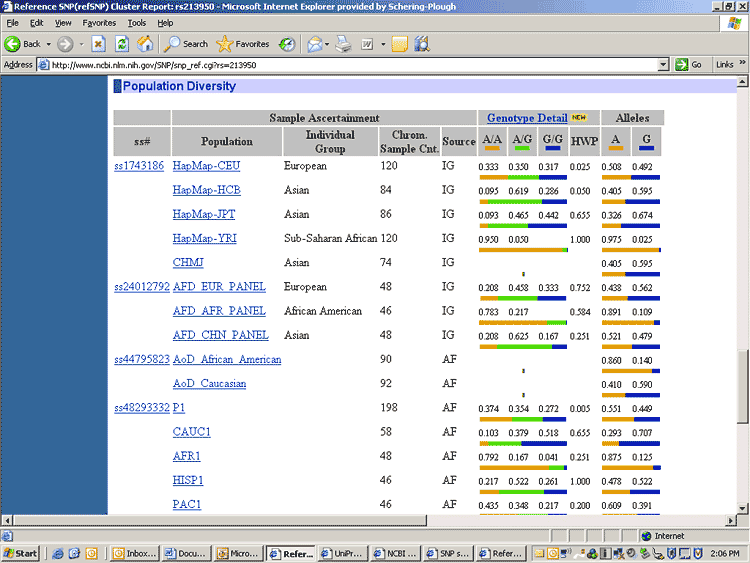Open the HapMap-CEU population link
This screenshot has height=563, width=750.
(x=206, y=166)
